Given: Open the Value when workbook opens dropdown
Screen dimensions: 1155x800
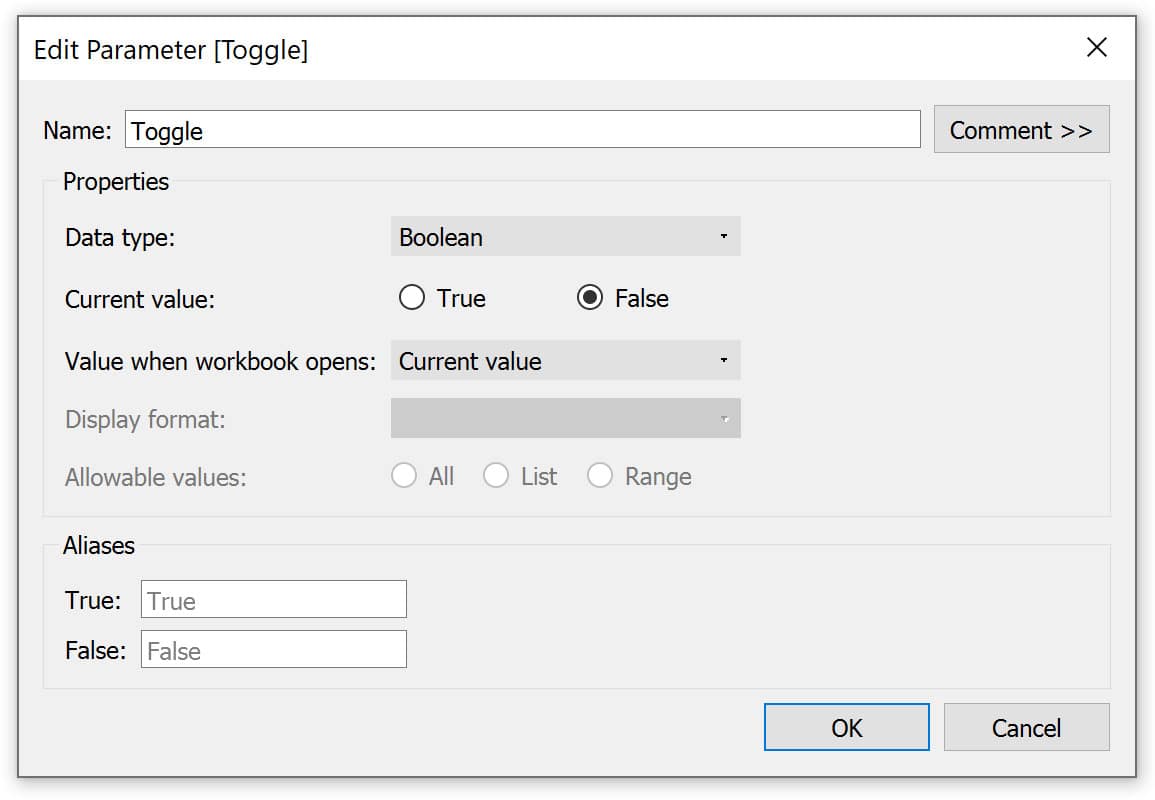Looking at the screenshot, I should click(565, 360).
